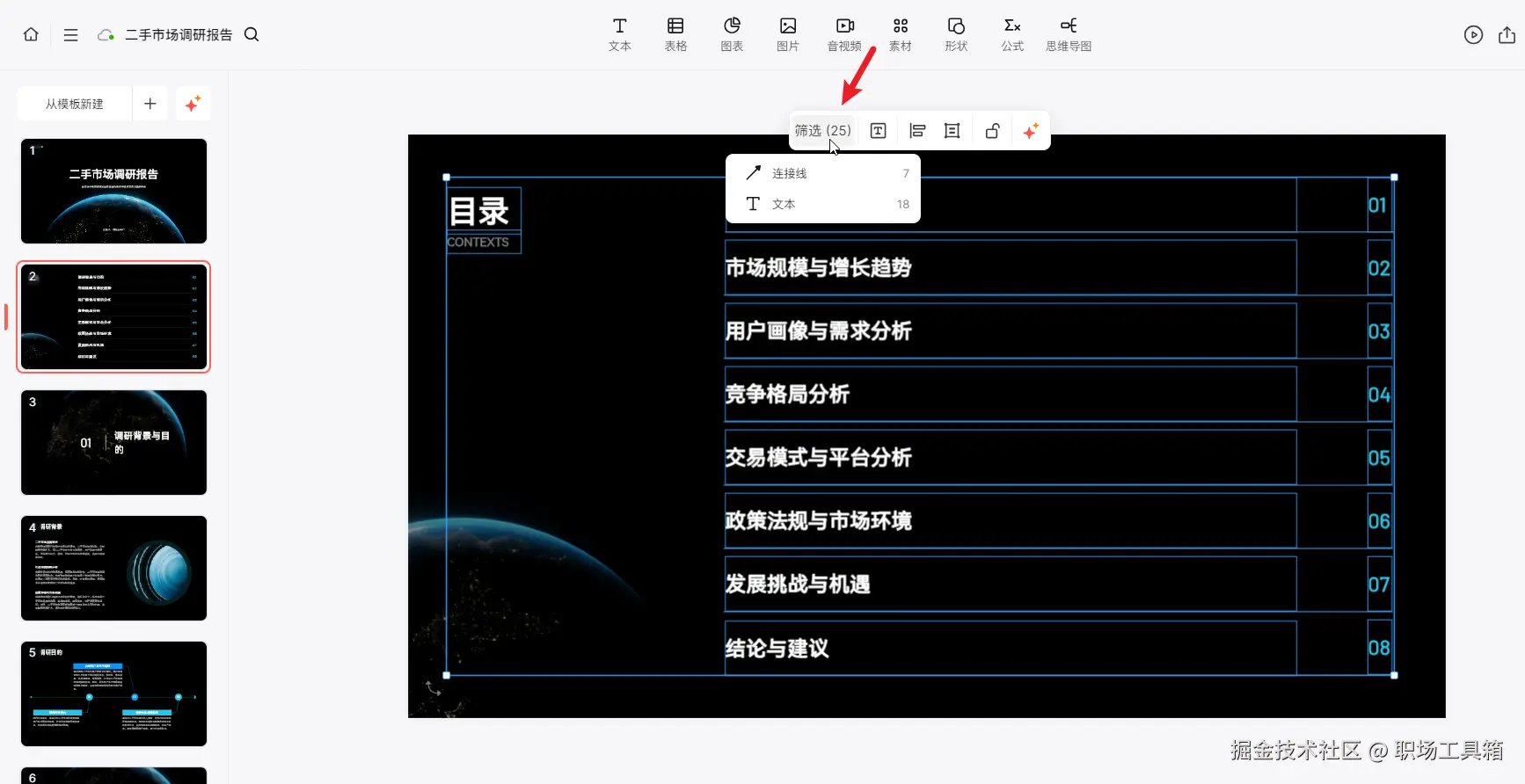Image resolution: width=1525 pixels, height=784 pixels.
Task: Click the number 05 on the slide
Action: click(1379, 459)
